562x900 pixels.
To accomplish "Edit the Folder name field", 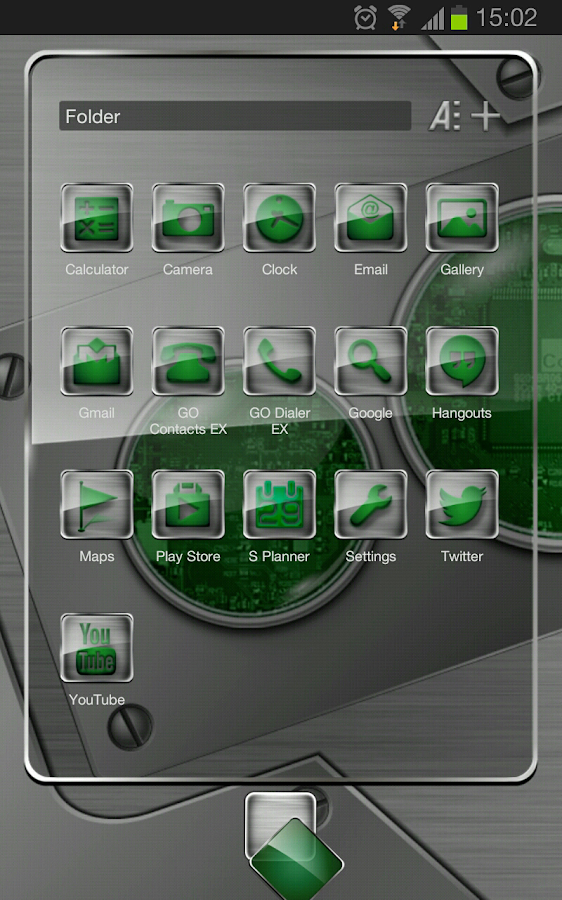I will [235, 117].
